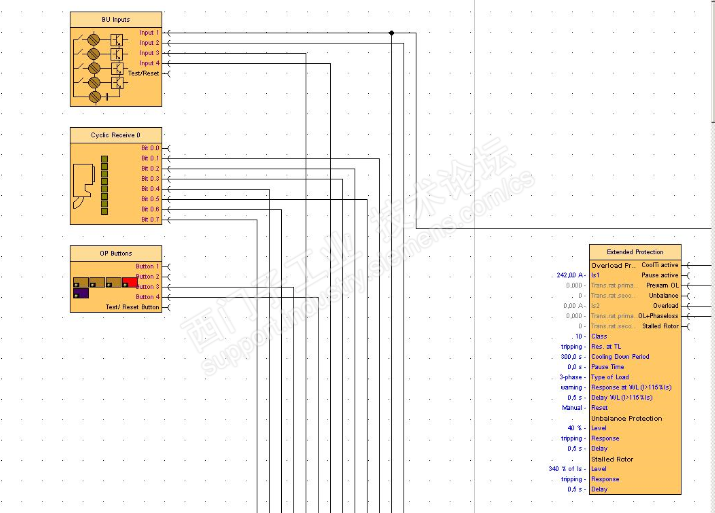
Task: Click the Delay W/L (I>115%Is) label
Action: point(622,398)
